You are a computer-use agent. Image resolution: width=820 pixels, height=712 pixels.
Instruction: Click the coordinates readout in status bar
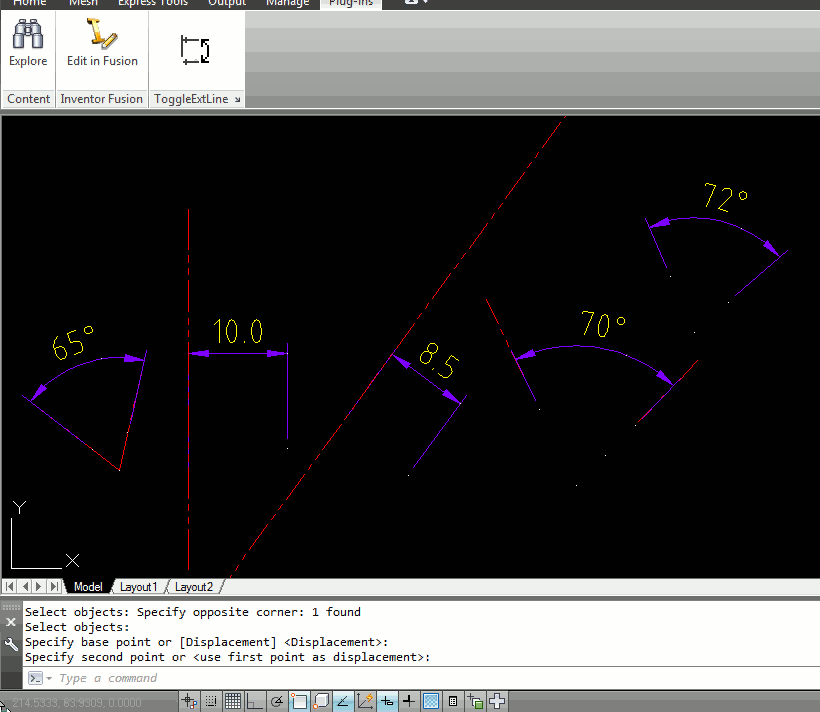pyautogui.click(x=76, y=703)
